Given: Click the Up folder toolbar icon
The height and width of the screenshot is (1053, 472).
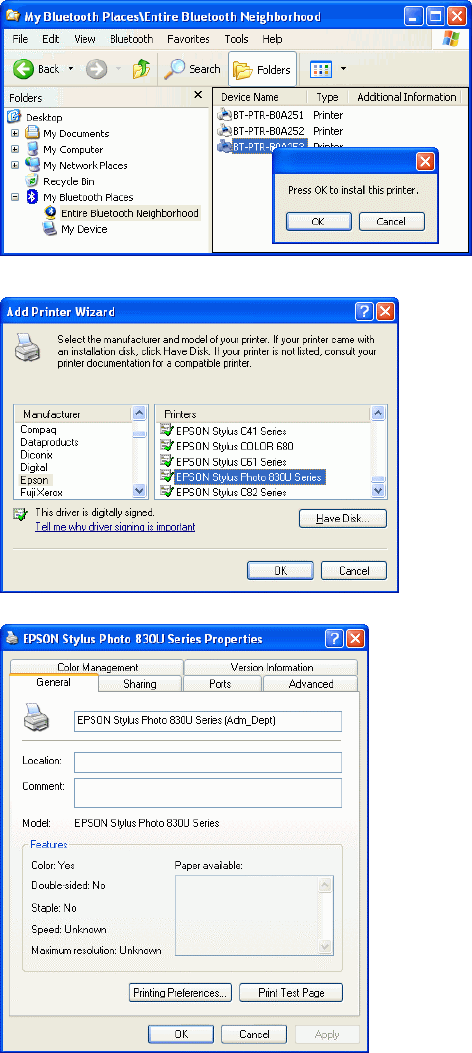Looking at the screenshot, I should [141, 68].
